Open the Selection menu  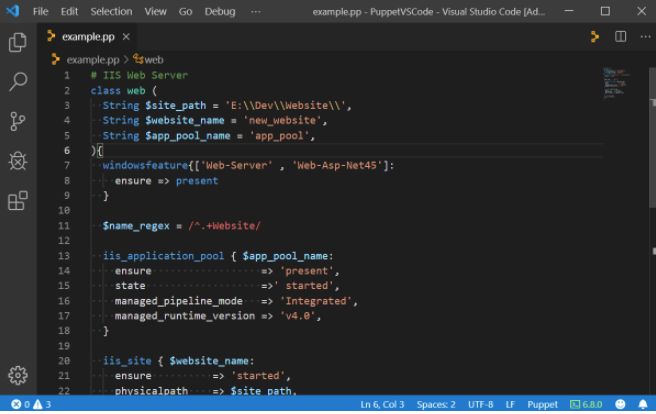(111, 11)
